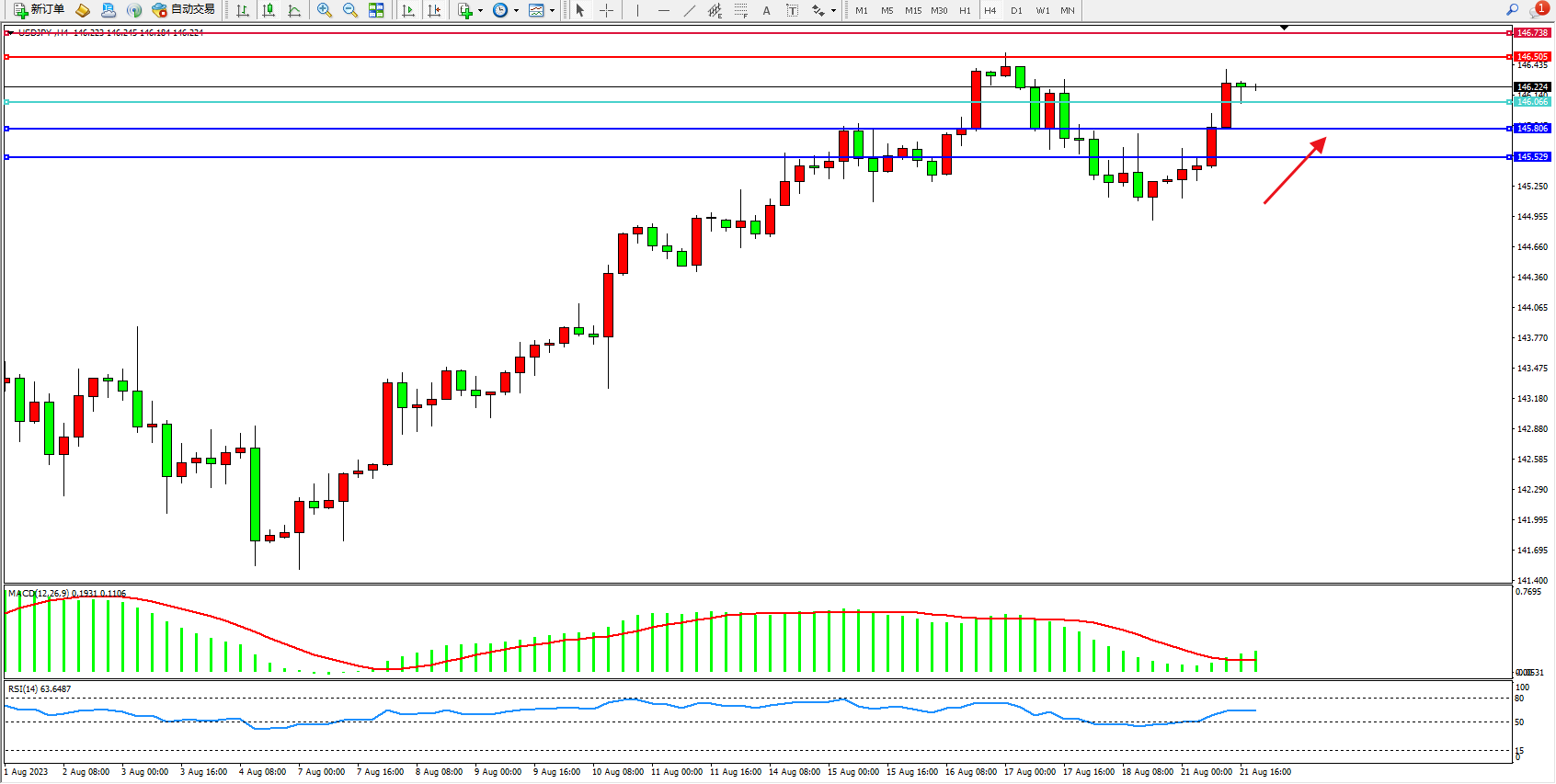Select the crosshair tool
1556x784 pixels.
(x=607, y=10)
